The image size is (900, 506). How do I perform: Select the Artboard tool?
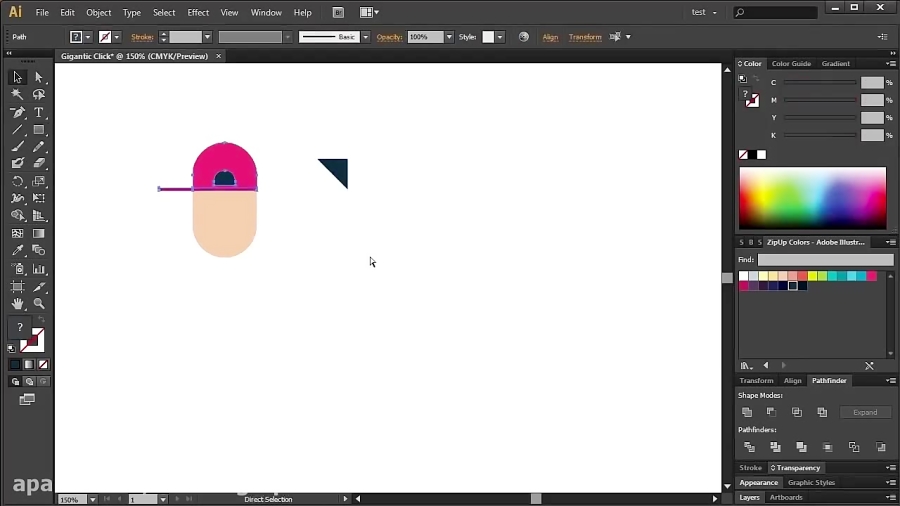(17, 287)
